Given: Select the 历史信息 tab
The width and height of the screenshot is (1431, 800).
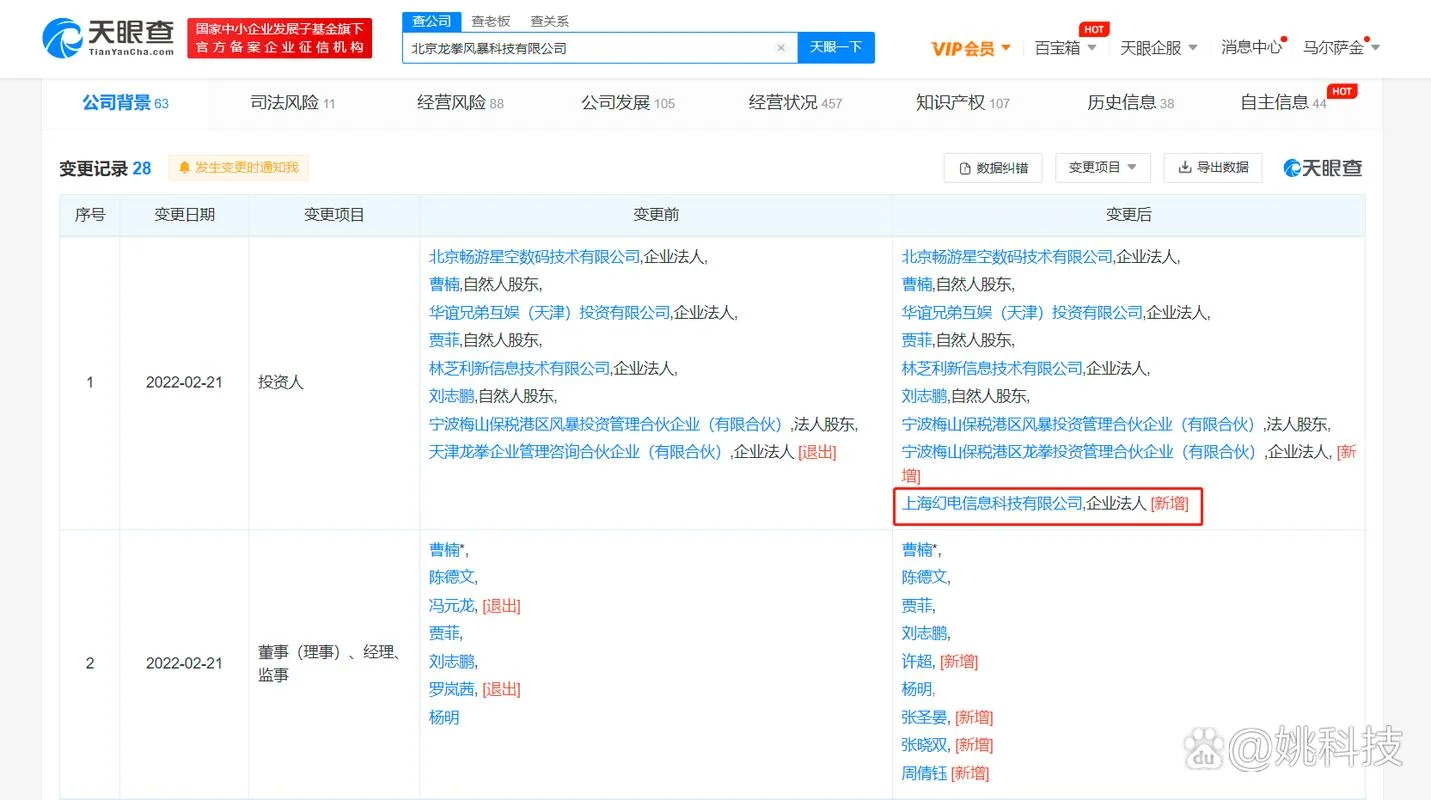Looking at the screenshot, I should tap(1130, 102).
